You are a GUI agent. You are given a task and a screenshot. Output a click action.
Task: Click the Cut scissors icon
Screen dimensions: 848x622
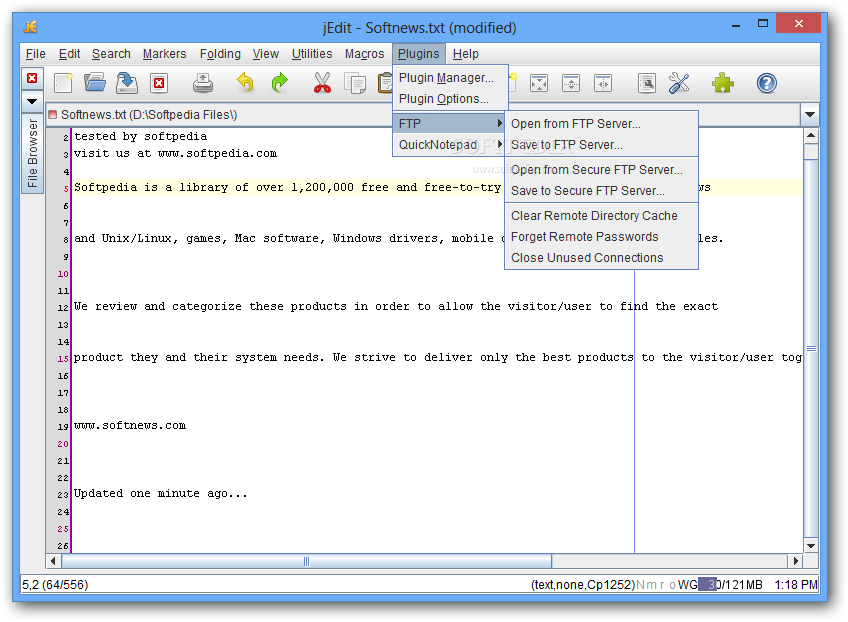point(322,83)
